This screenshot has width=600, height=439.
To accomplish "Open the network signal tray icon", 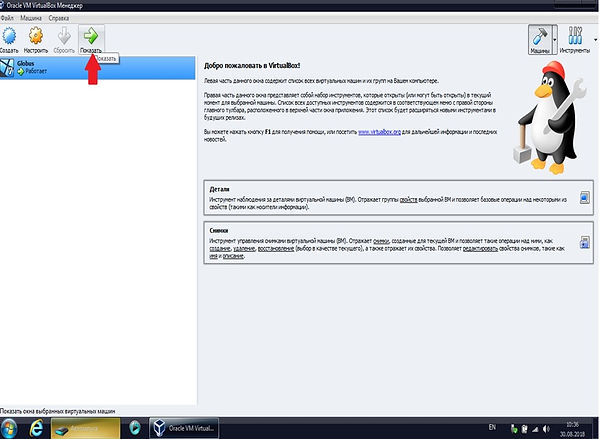I will point(535,429).
